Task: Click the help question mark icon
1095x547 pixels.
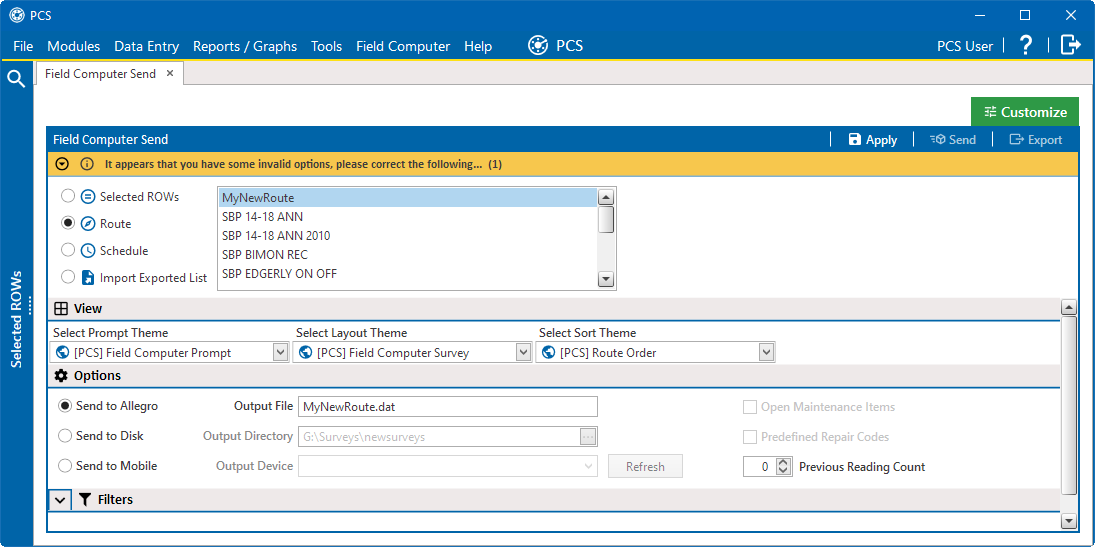Action: (1025, 45)
